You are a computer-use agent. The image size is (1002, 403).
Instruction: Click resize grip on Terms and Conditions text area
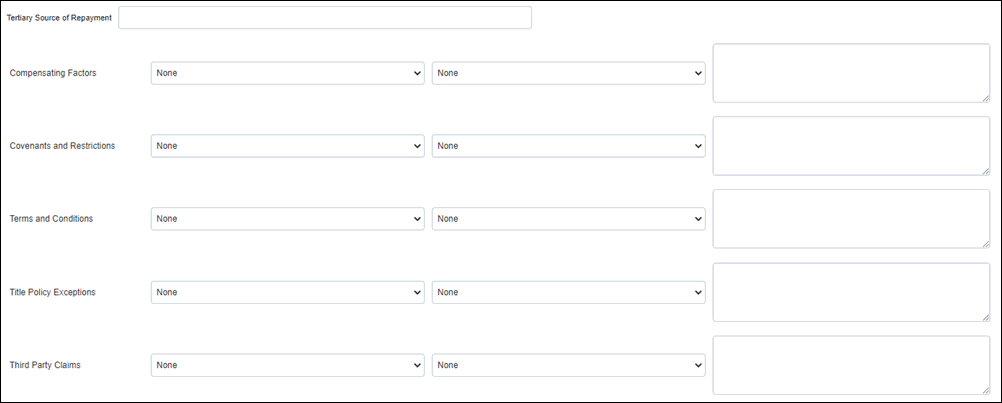point(985,244)
